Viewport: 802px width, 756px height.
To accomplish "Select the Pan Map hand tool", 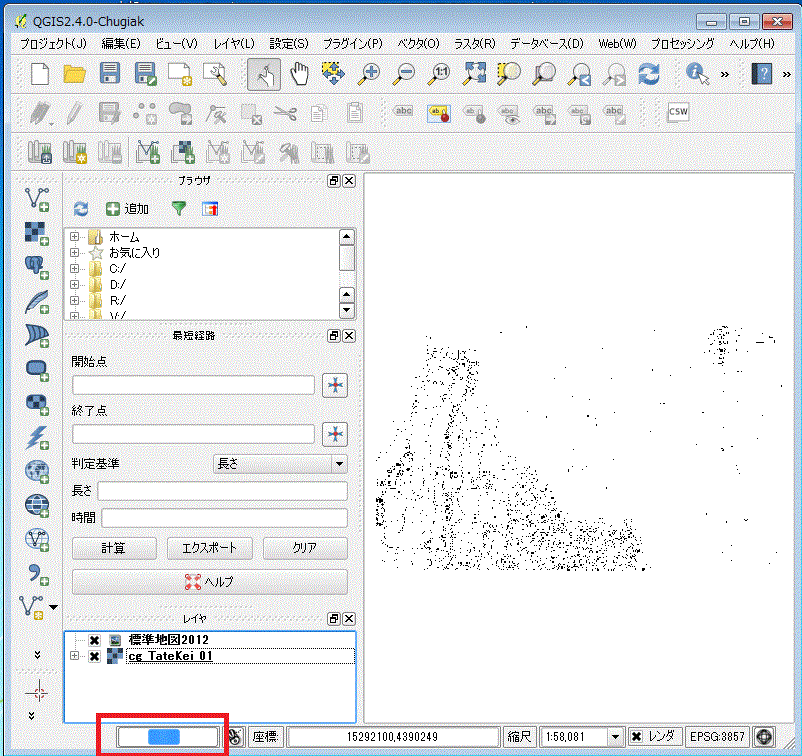I will pos(300,74).
